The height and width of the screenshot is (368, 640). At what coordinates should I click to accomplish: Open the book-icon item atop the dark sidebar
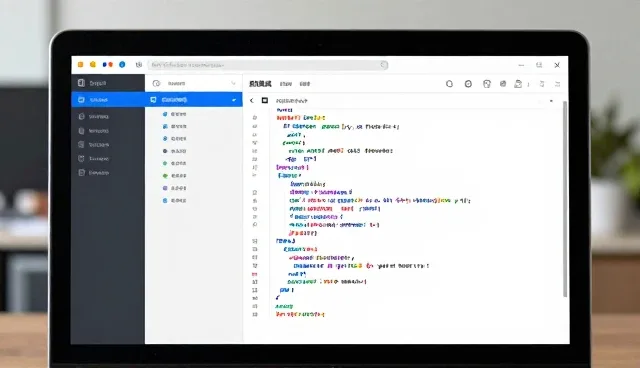tap(108, 83)
